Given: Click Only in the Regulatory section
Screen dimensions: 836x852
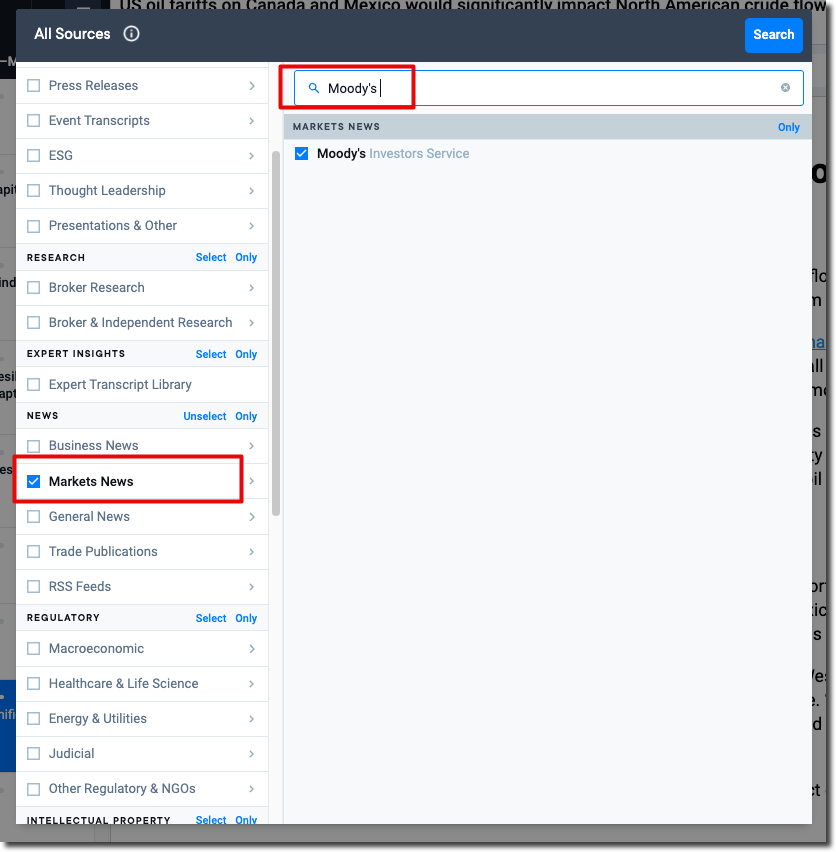Looking at the screenshot, I should pos(246,618).
